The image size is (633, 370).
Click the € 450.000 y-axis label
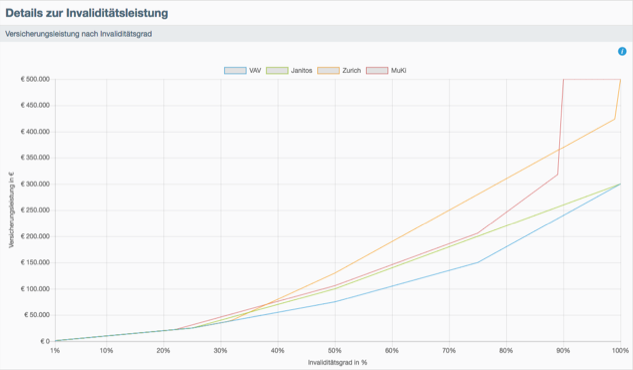(35, 105)
